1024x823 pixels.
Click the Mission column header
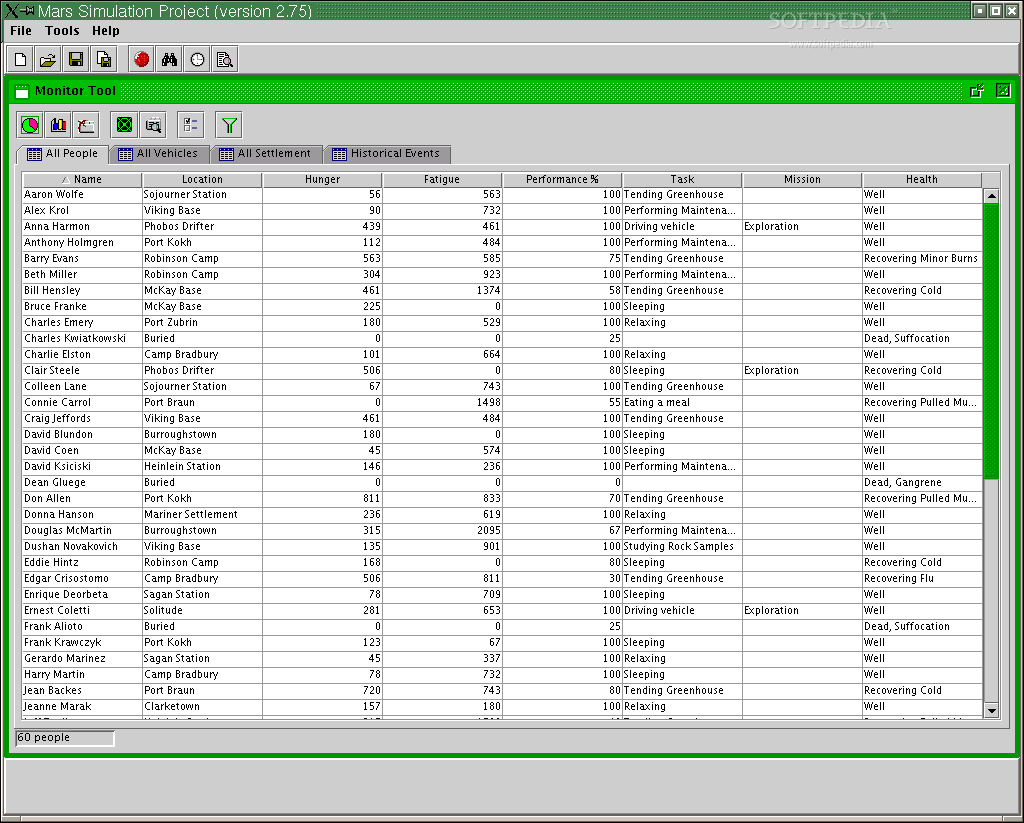[x=802, y=180]
